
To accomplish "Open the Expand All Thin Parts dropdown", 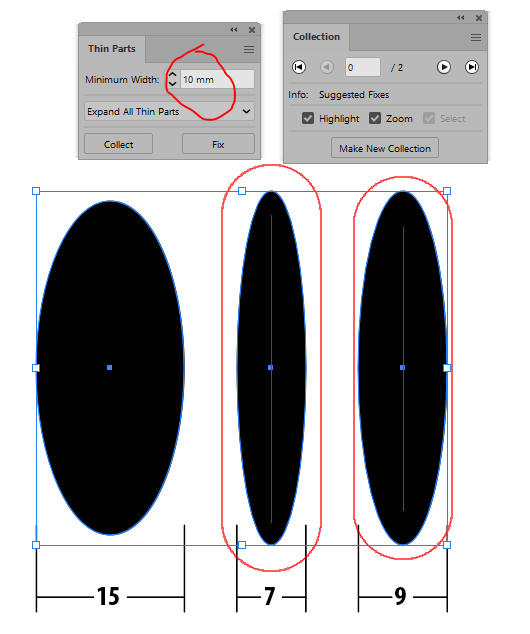I will point(169,111).
